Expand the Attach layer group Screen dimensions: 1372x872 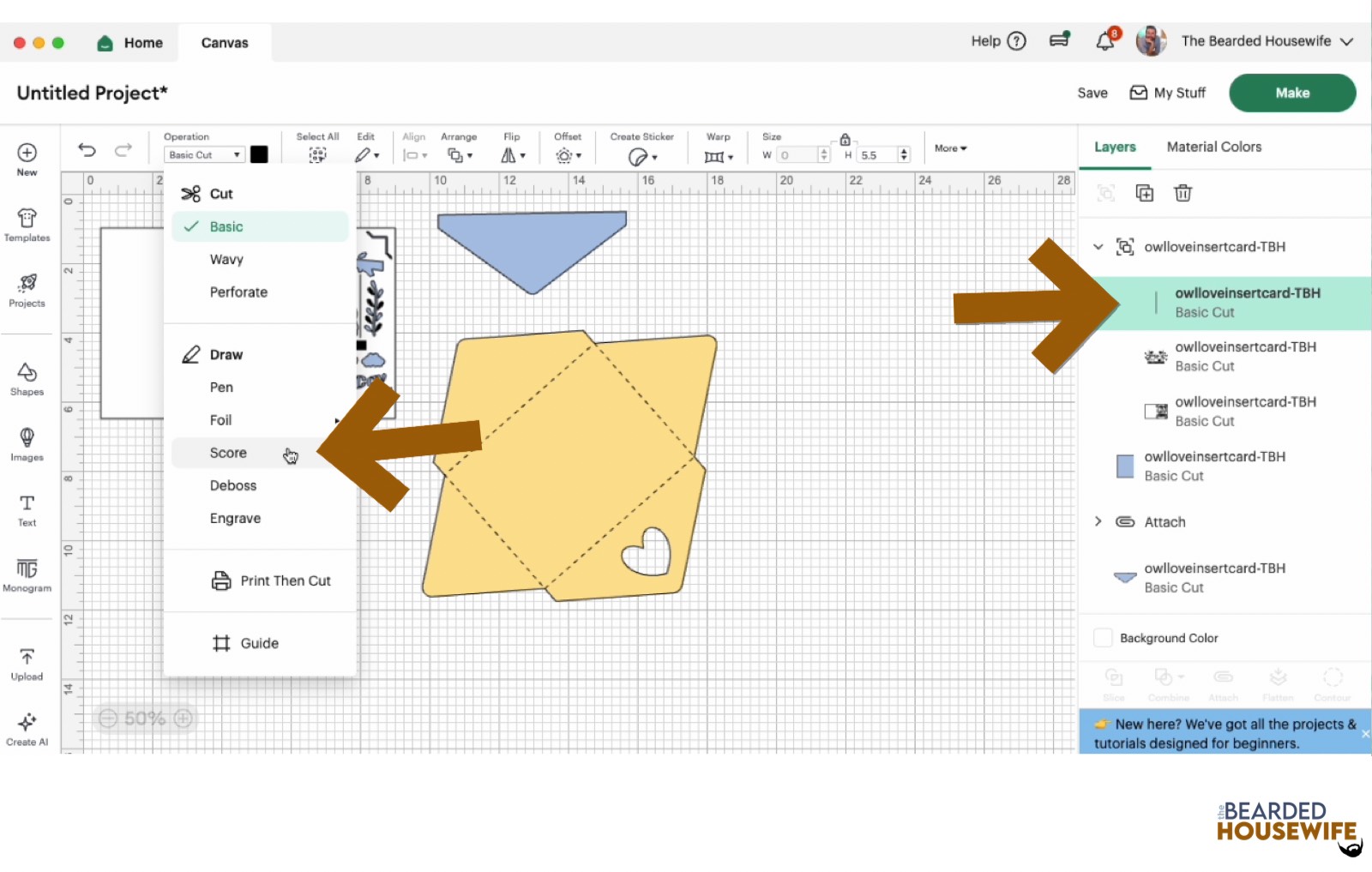coord(1098,521)
